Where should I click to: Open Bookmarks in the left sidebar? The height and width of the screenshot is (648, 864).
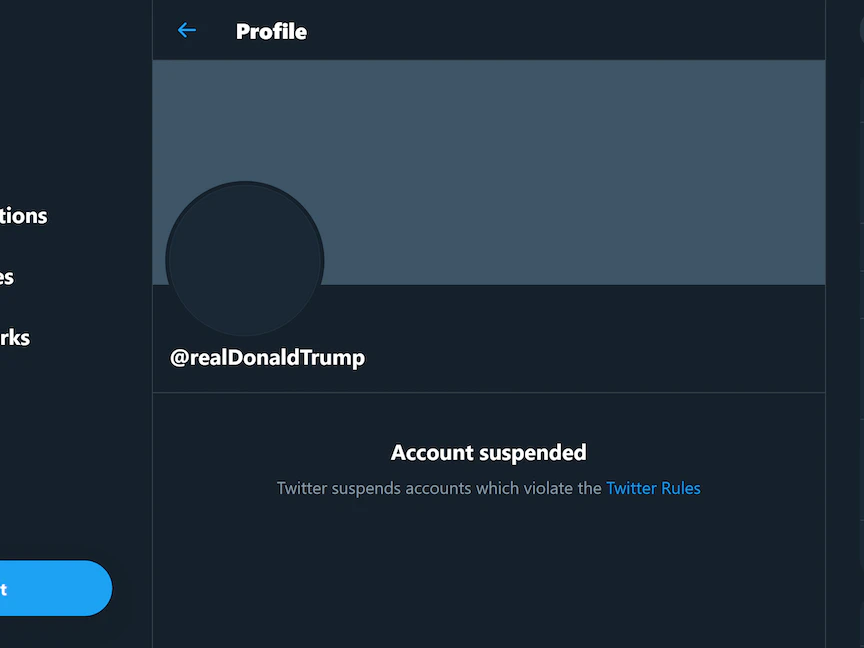coord(16,338)
